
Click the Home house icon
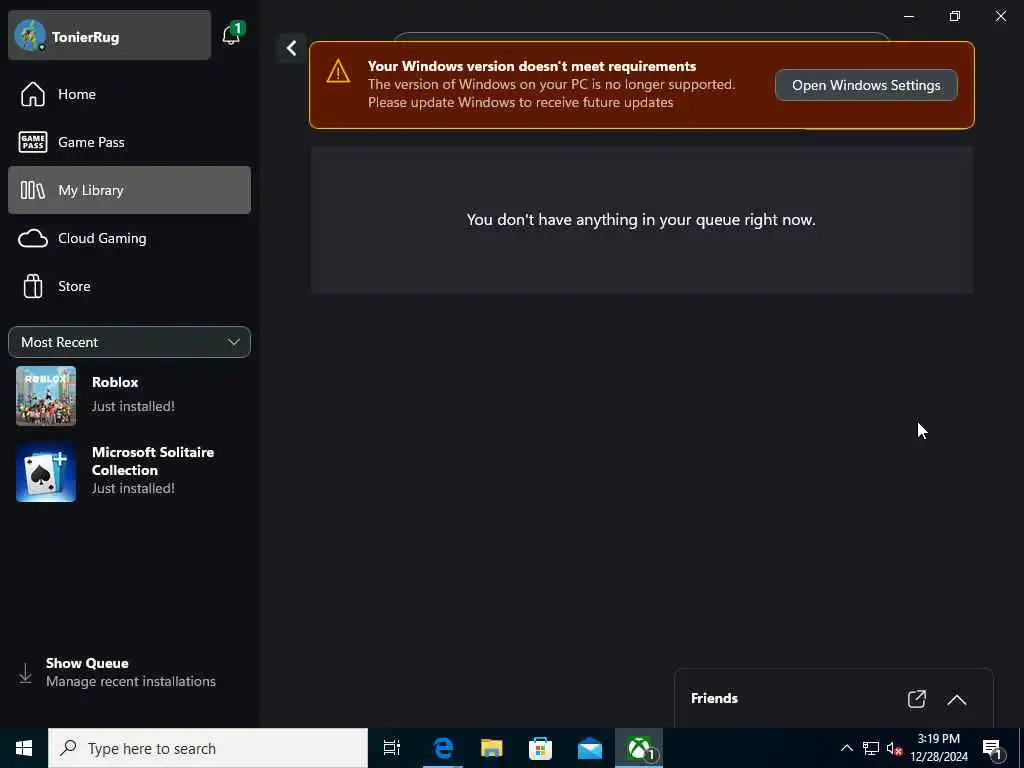pyautogui.click(x=33, y=94)
